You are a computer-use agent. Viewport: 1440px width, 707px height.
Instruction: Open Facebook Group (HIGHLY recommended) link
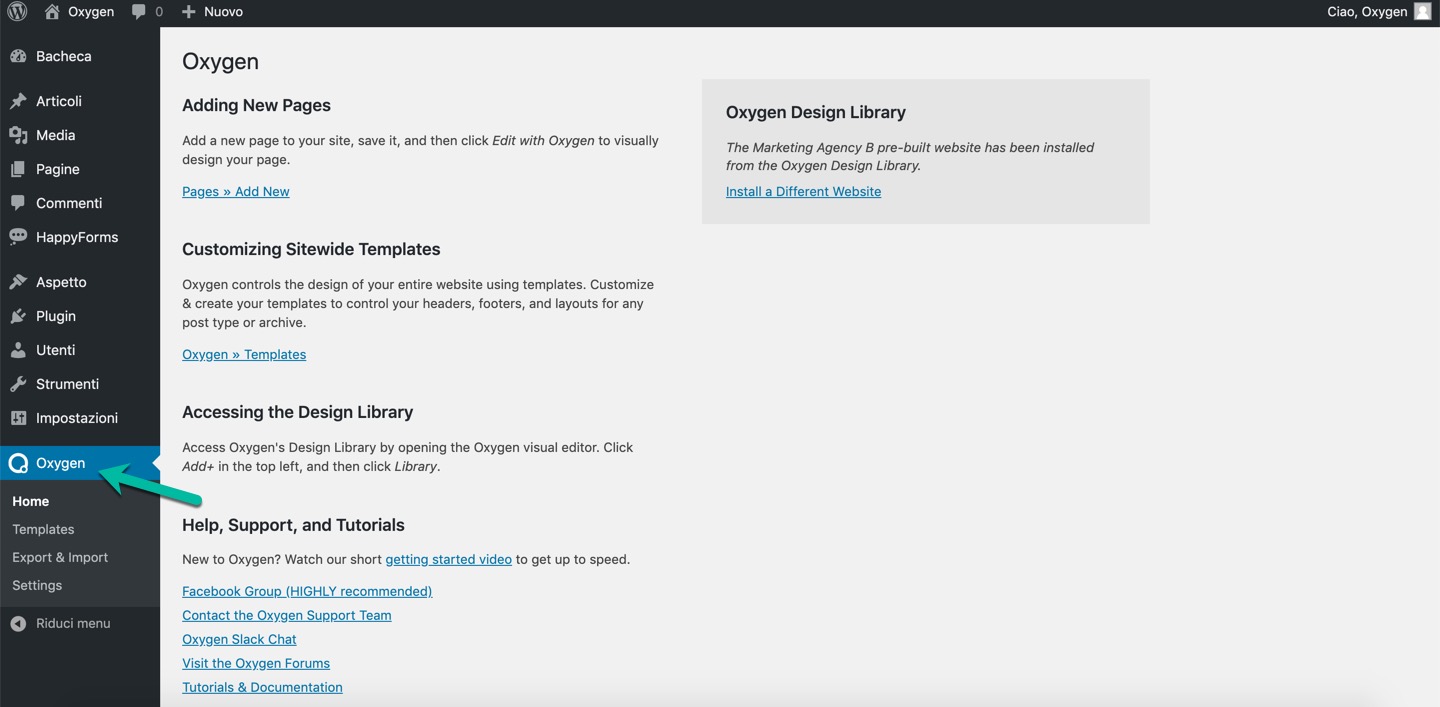coord(307,591)
